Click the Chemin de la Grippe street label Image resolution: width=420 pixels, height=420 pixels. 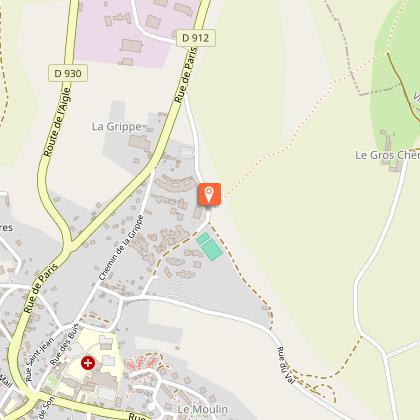pyautogui.click(x=121, y=248)
